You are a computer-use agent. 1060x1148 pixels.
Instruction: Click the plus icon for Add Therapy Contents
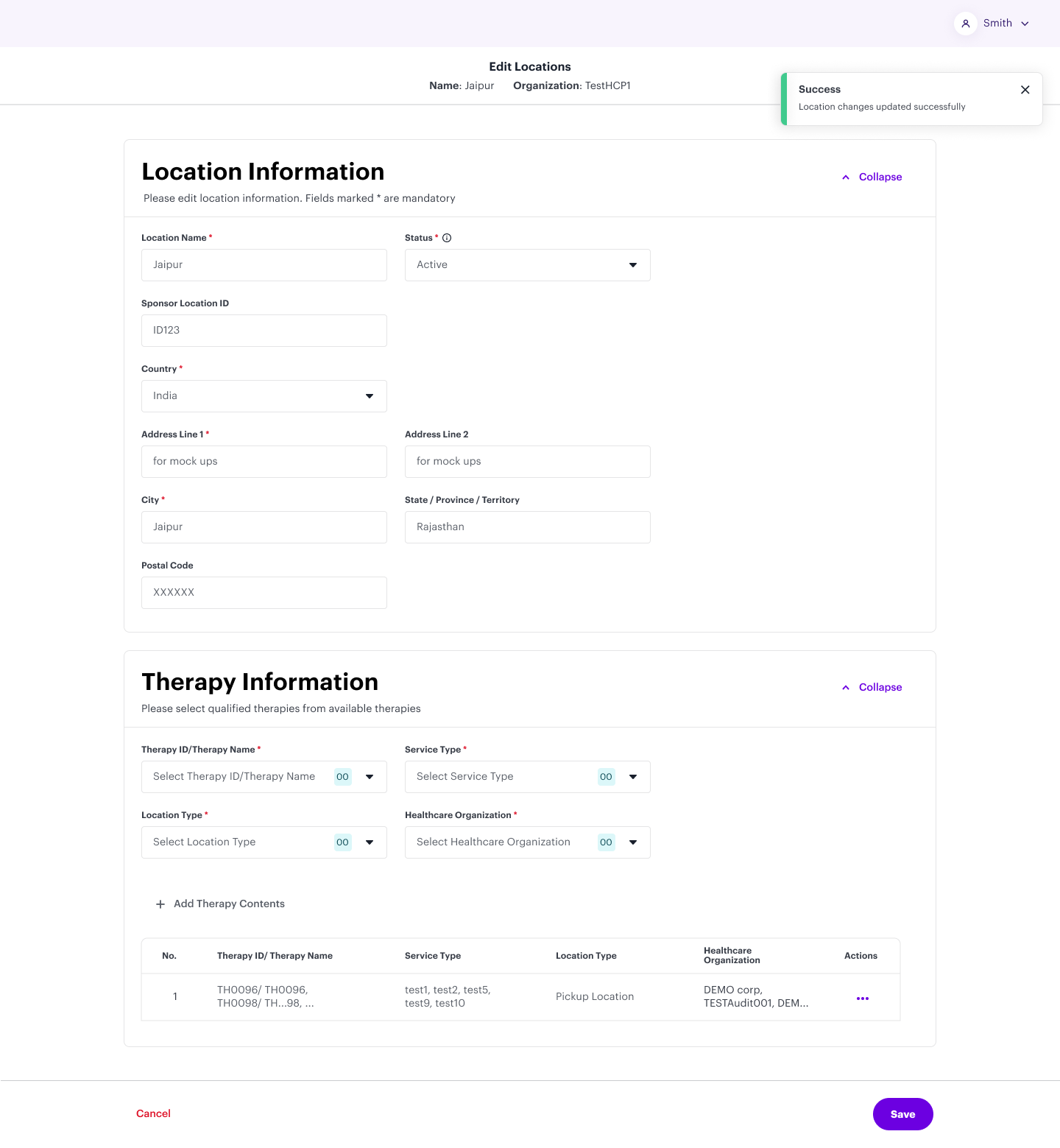160,904
